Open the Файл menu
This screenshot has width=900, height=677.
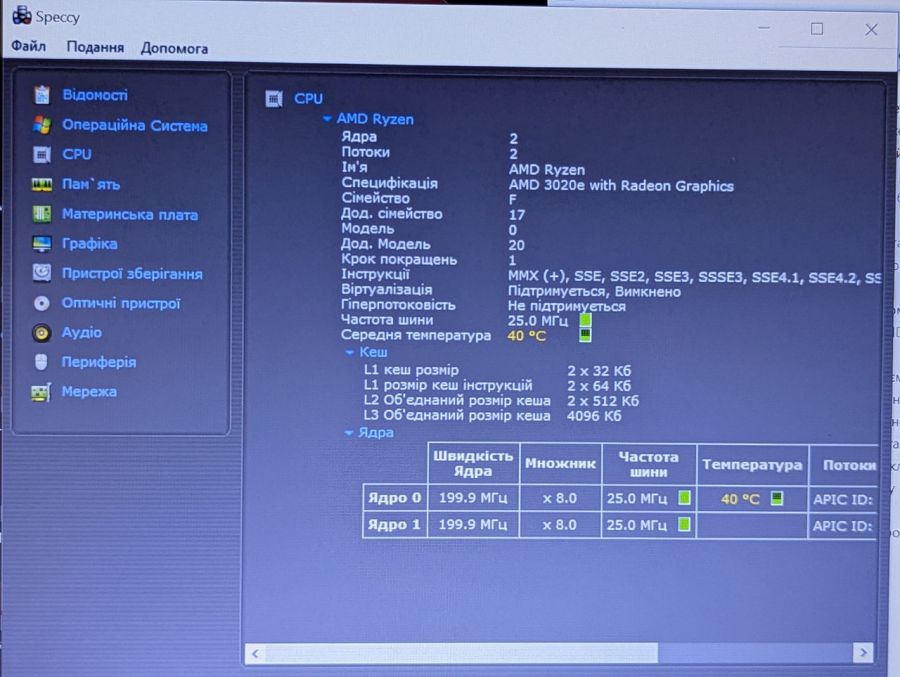point(28,46)
